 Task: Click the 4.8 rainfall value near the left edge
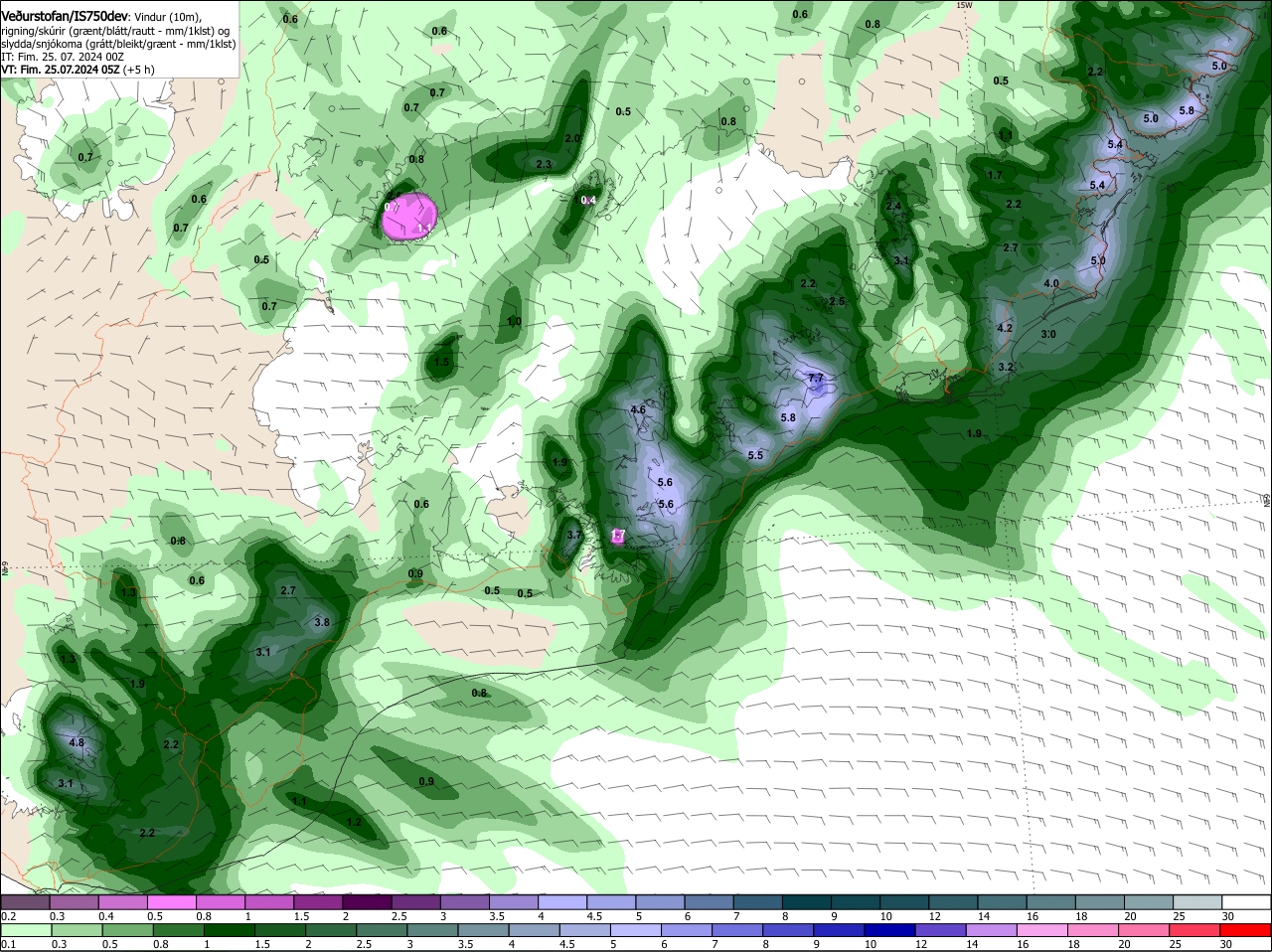[x=77, y=742]
